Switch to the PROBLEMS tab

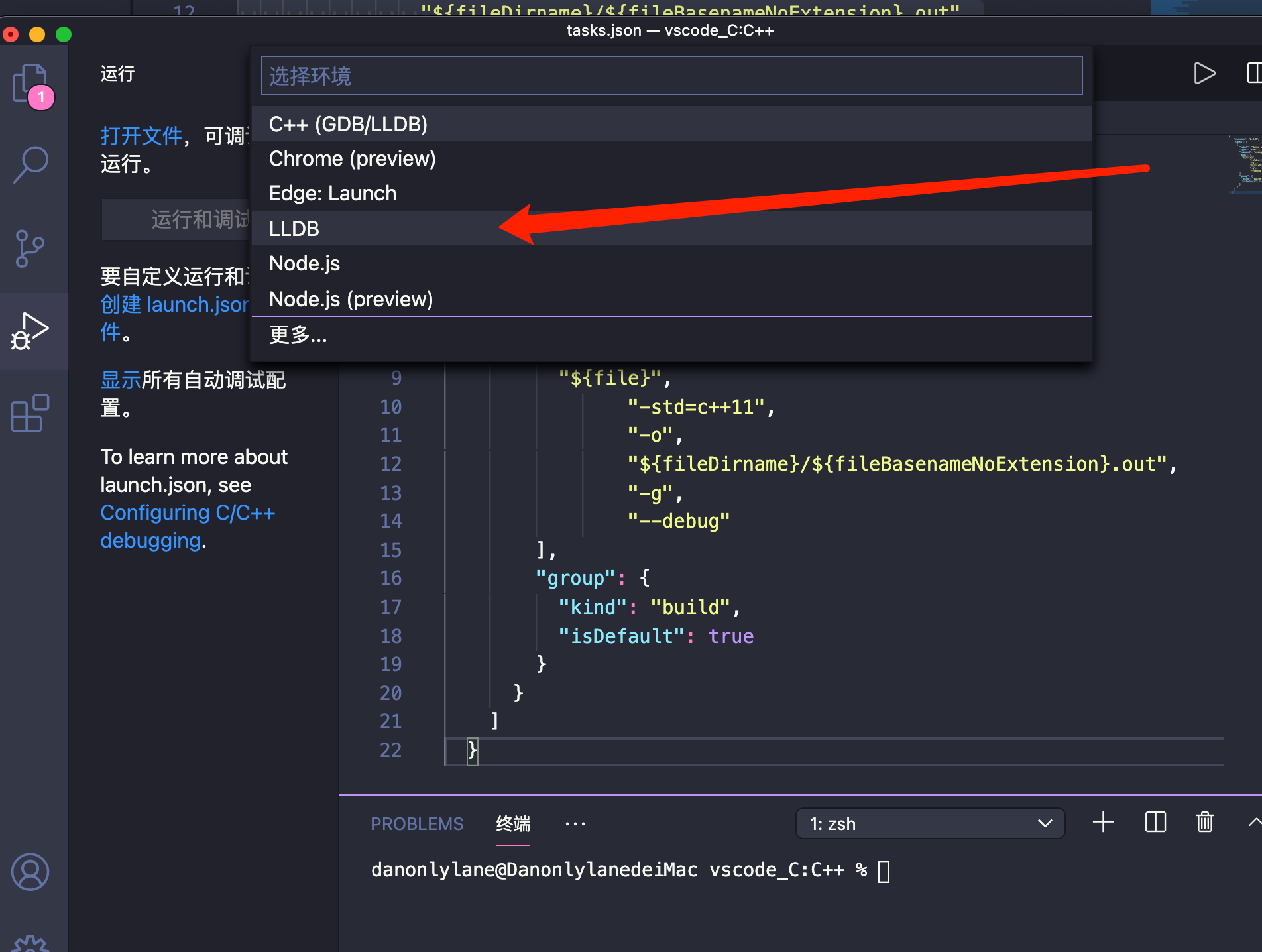click(417, 823)
